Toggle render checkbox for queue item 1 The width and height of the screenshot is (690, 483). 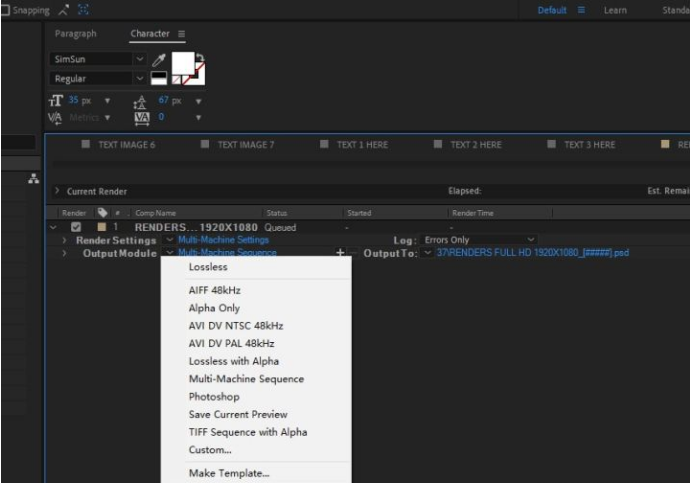pyautogui.click(x=77, y=227)
